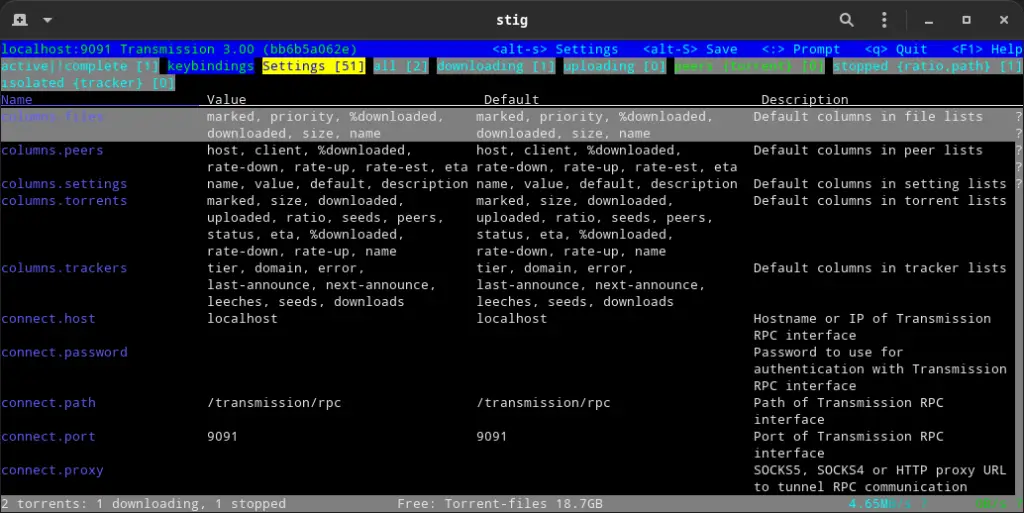Click the '<F1> Help' shortcut hint
1024x513 pixels.
pyautogui.click(x=987, y=49)
